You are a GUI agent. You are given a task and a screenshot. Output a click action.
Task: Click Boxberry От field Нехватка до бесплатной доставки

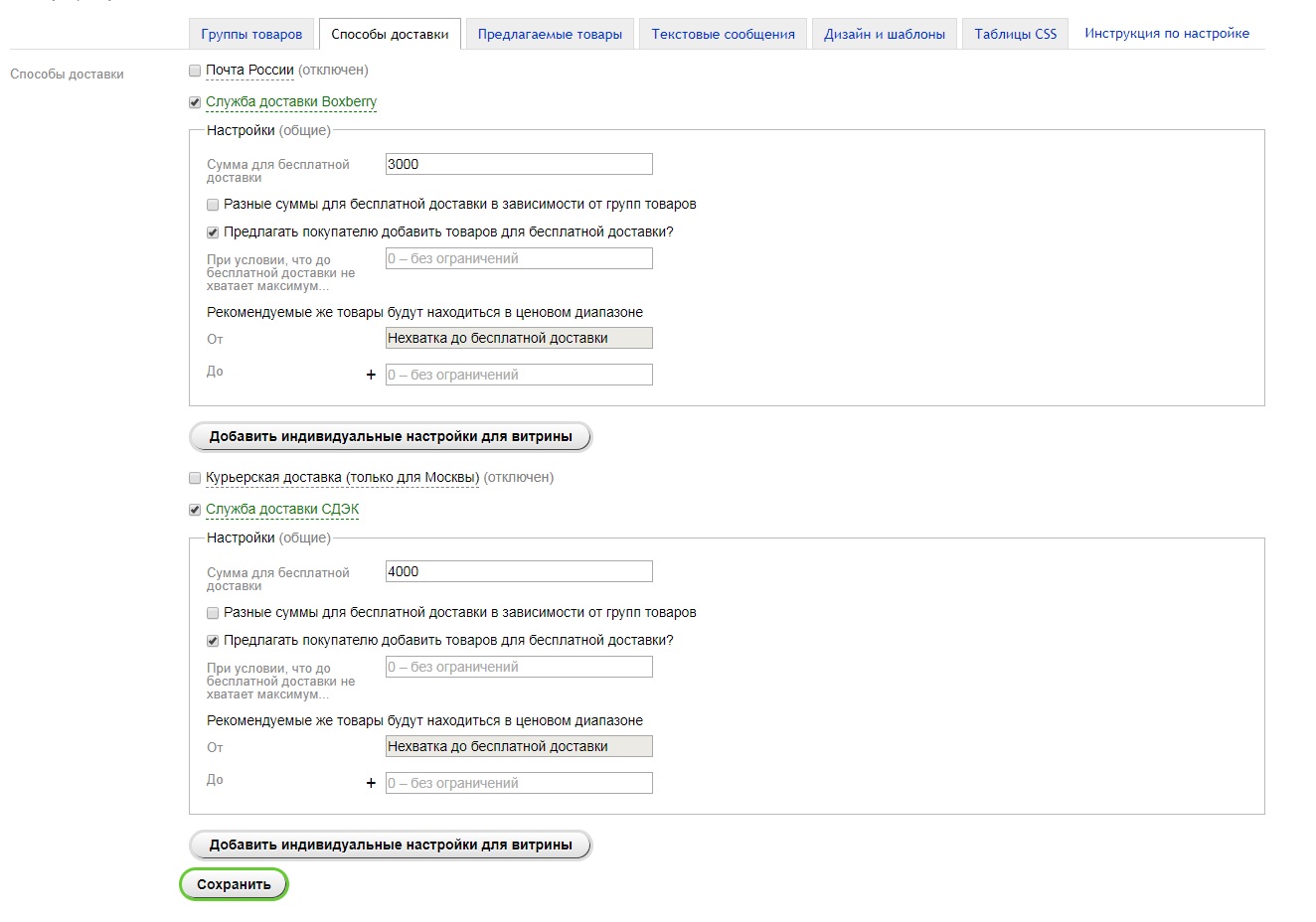click(519, 338)
